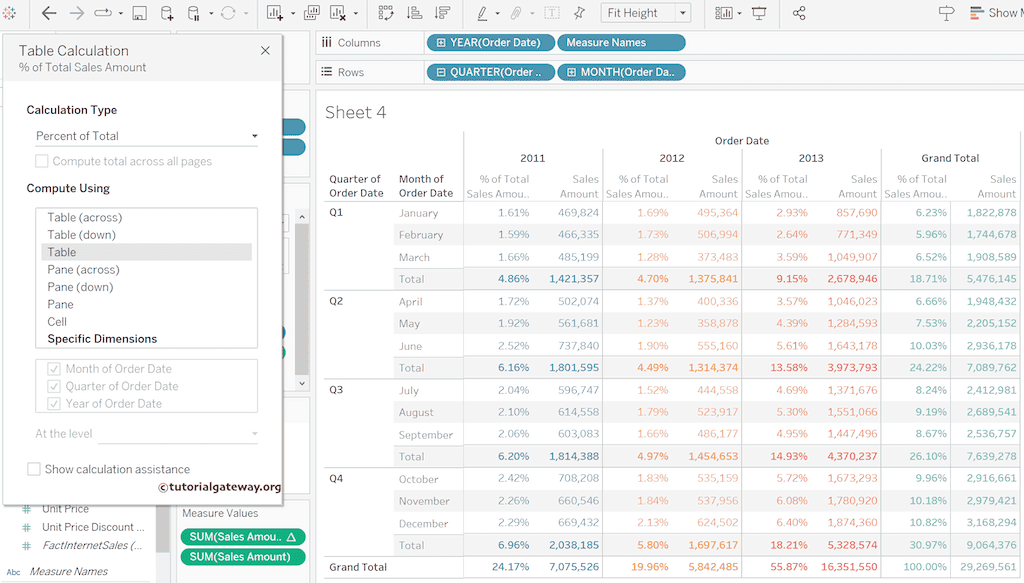Viewport: 1024px width, 583px height.
Task: Toggle Quarter of Order Date checkbox
Action: pyautogui.click(x=54, y=386)
